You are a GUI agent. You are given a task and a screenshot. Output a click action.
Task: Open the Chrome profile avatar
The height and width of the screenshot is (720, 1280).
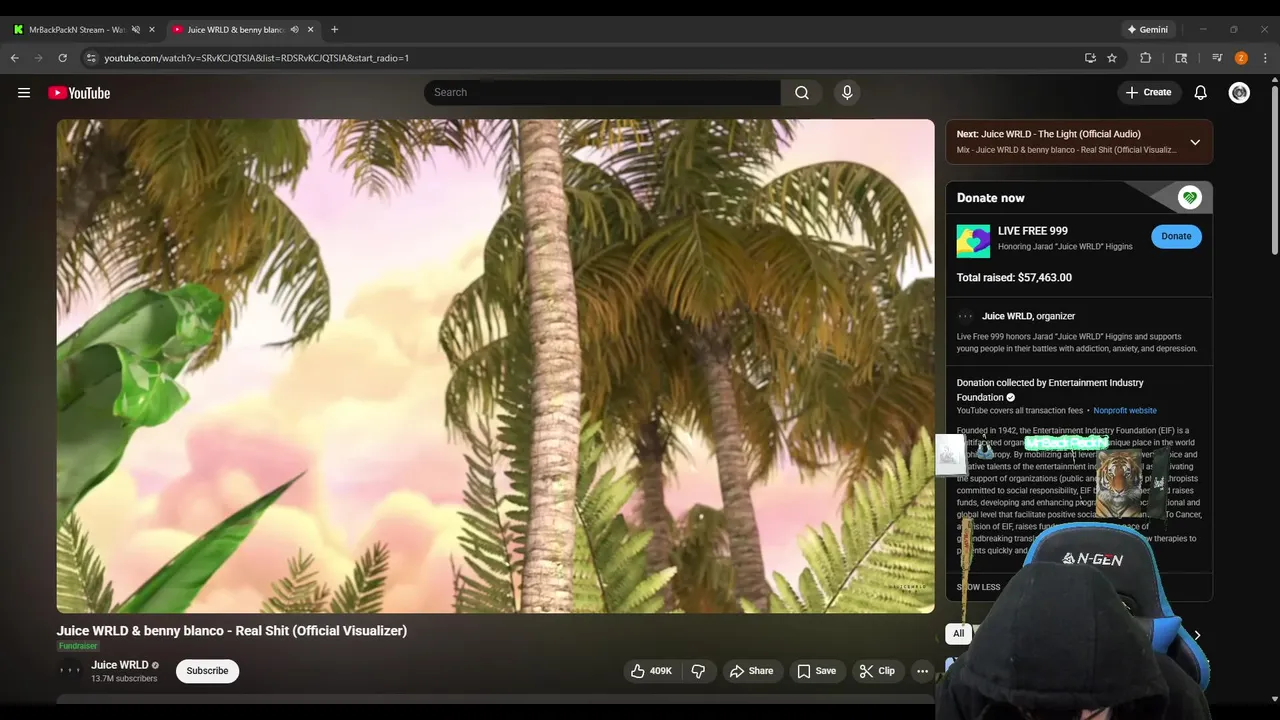tap(1241, 58)
